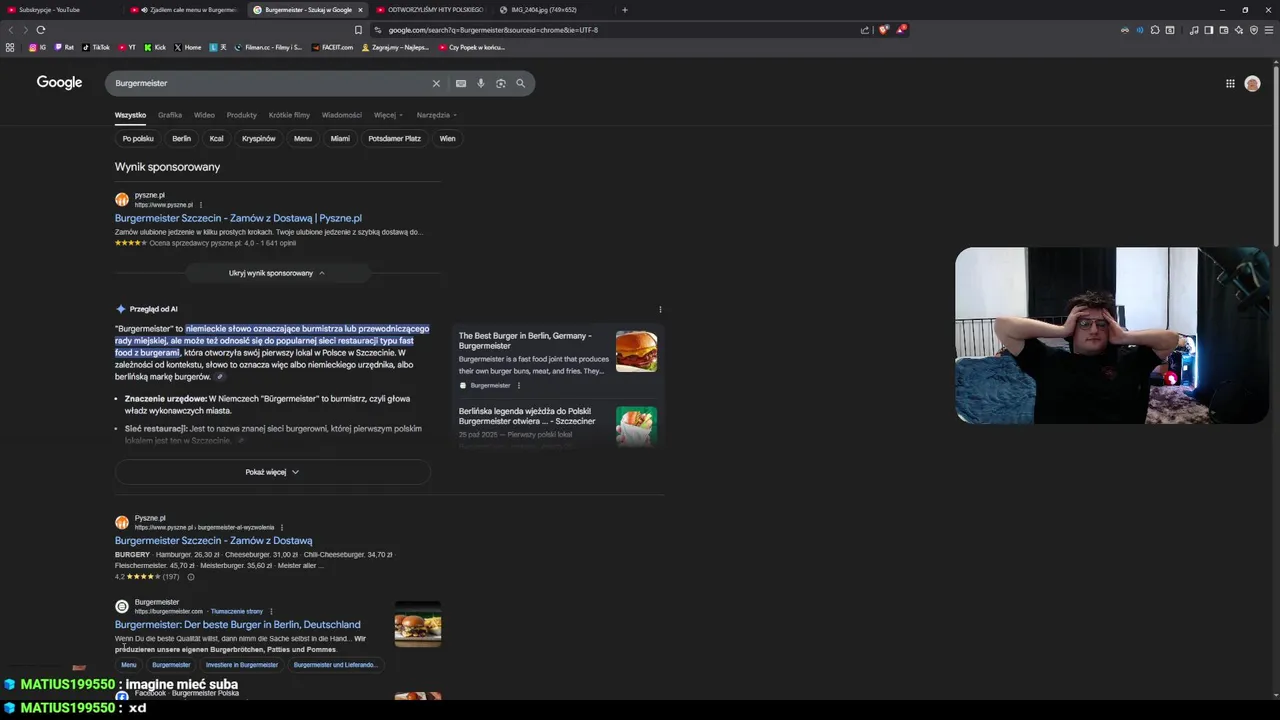Open the Narzędzia search tools dropdown

coord(437,115)
